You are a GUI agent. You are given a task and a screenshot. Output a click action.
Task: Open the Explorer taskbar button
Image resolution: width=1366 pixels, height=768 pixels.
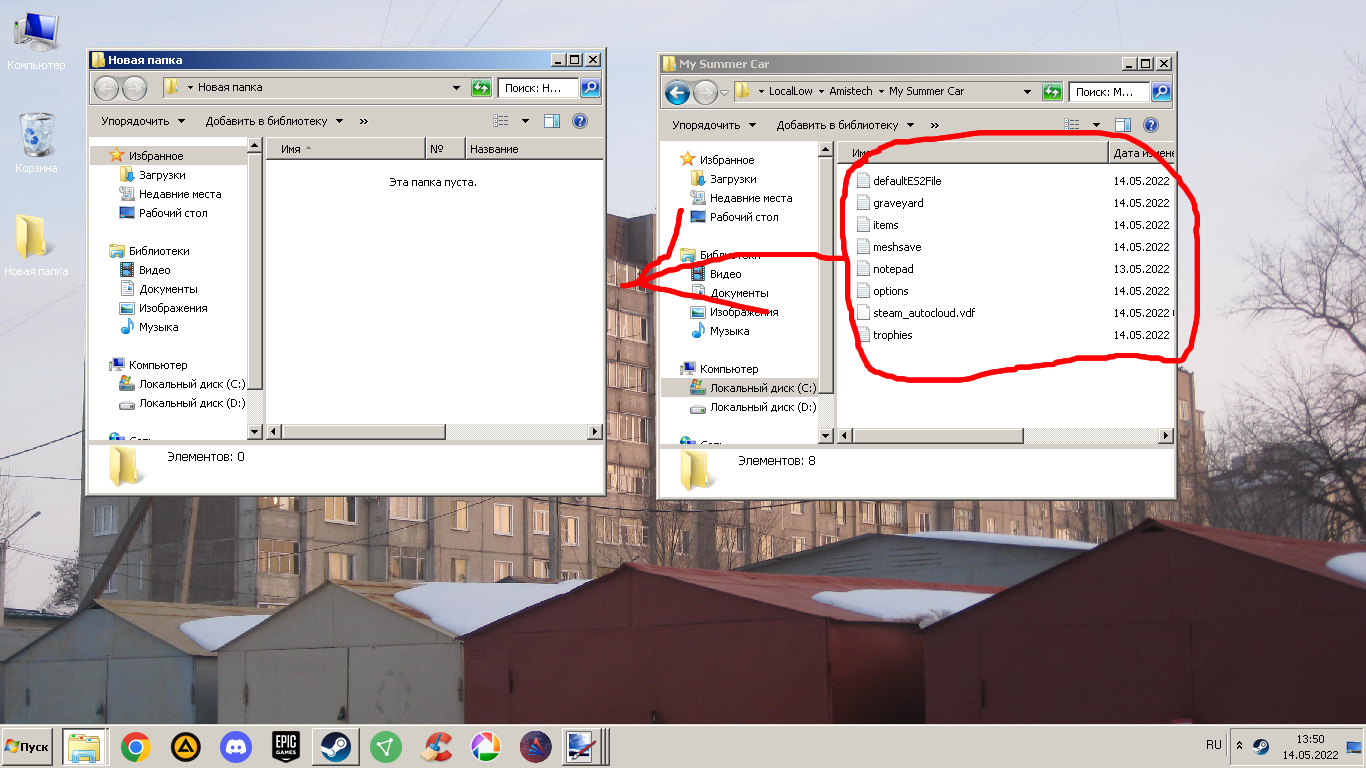click(85, 747)
